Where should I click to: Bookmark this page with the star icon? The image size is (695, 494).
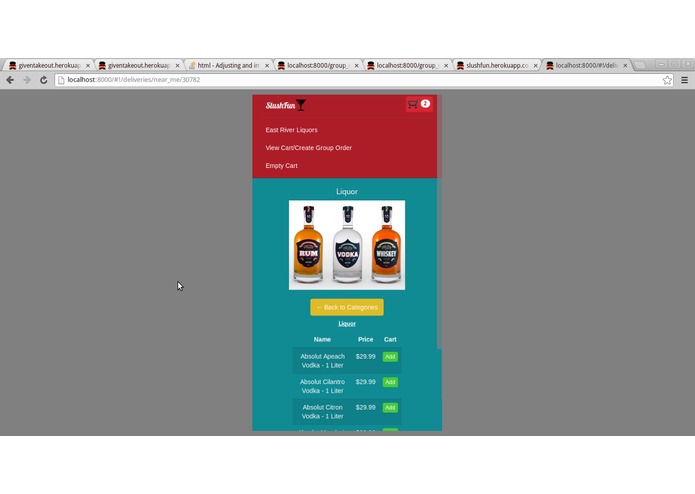click(x=667, y=80)
